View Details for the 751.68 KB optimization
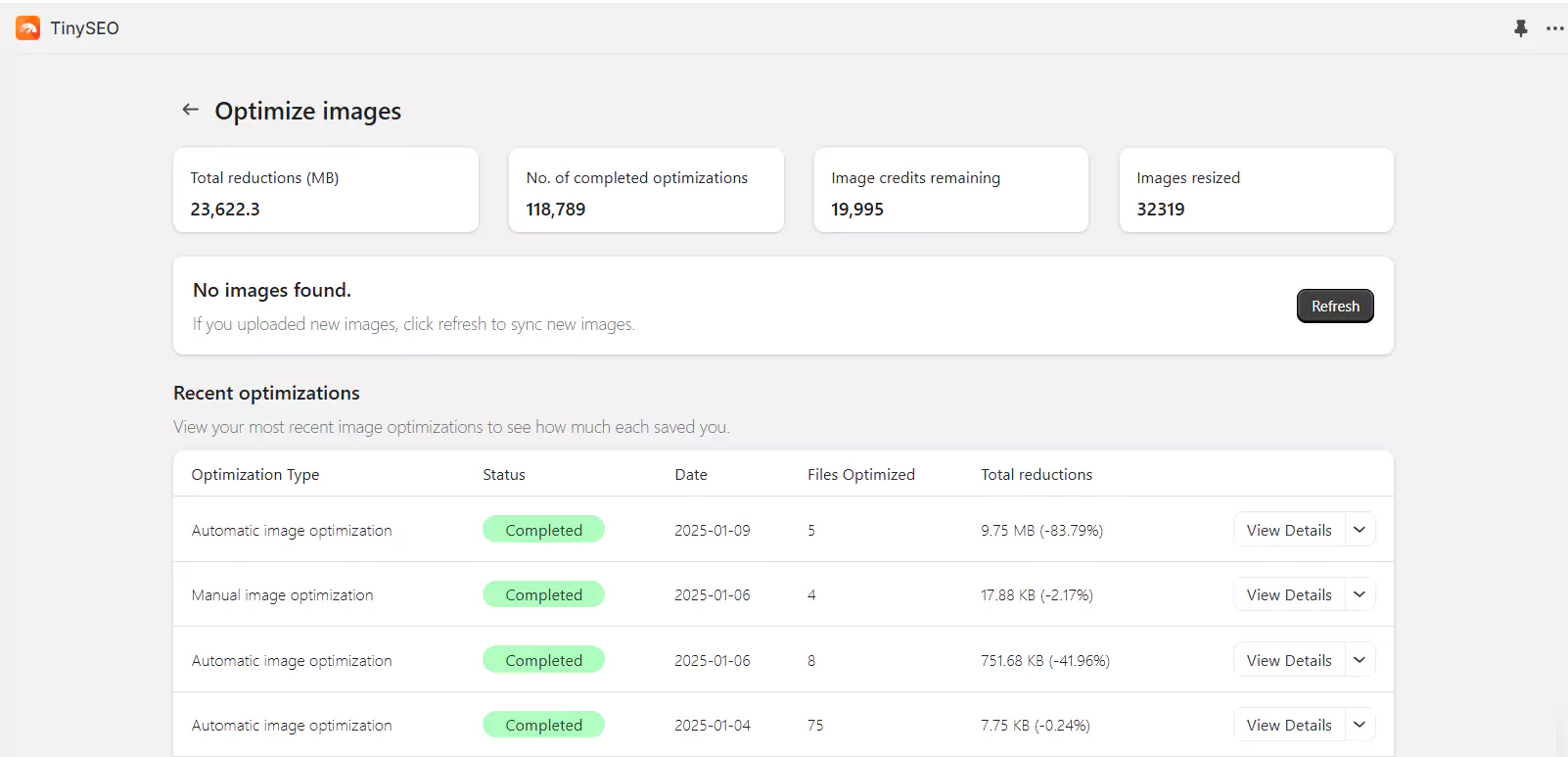The height and width of the screenshot is (757, 1568). pos(1288,660)
